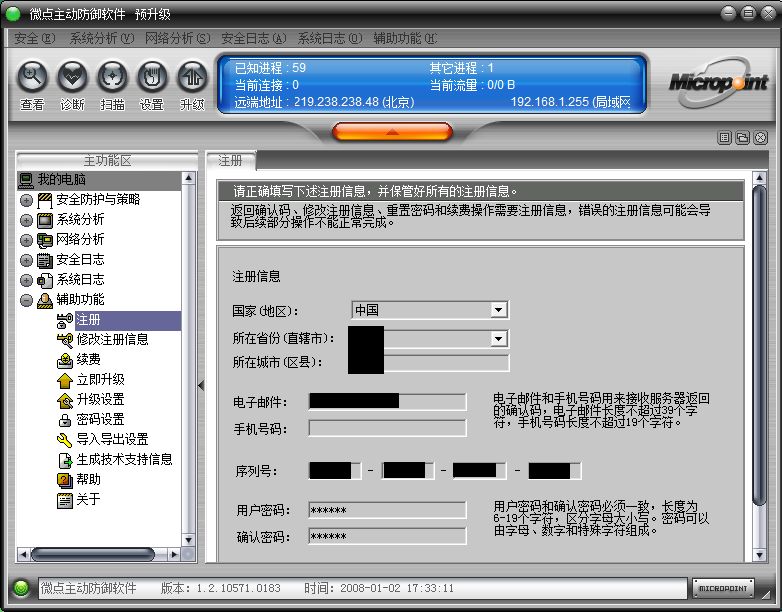Screen dimensions: 782x612
Task: Click the 确认密码 password field
Action: click(x=388, y=536)
